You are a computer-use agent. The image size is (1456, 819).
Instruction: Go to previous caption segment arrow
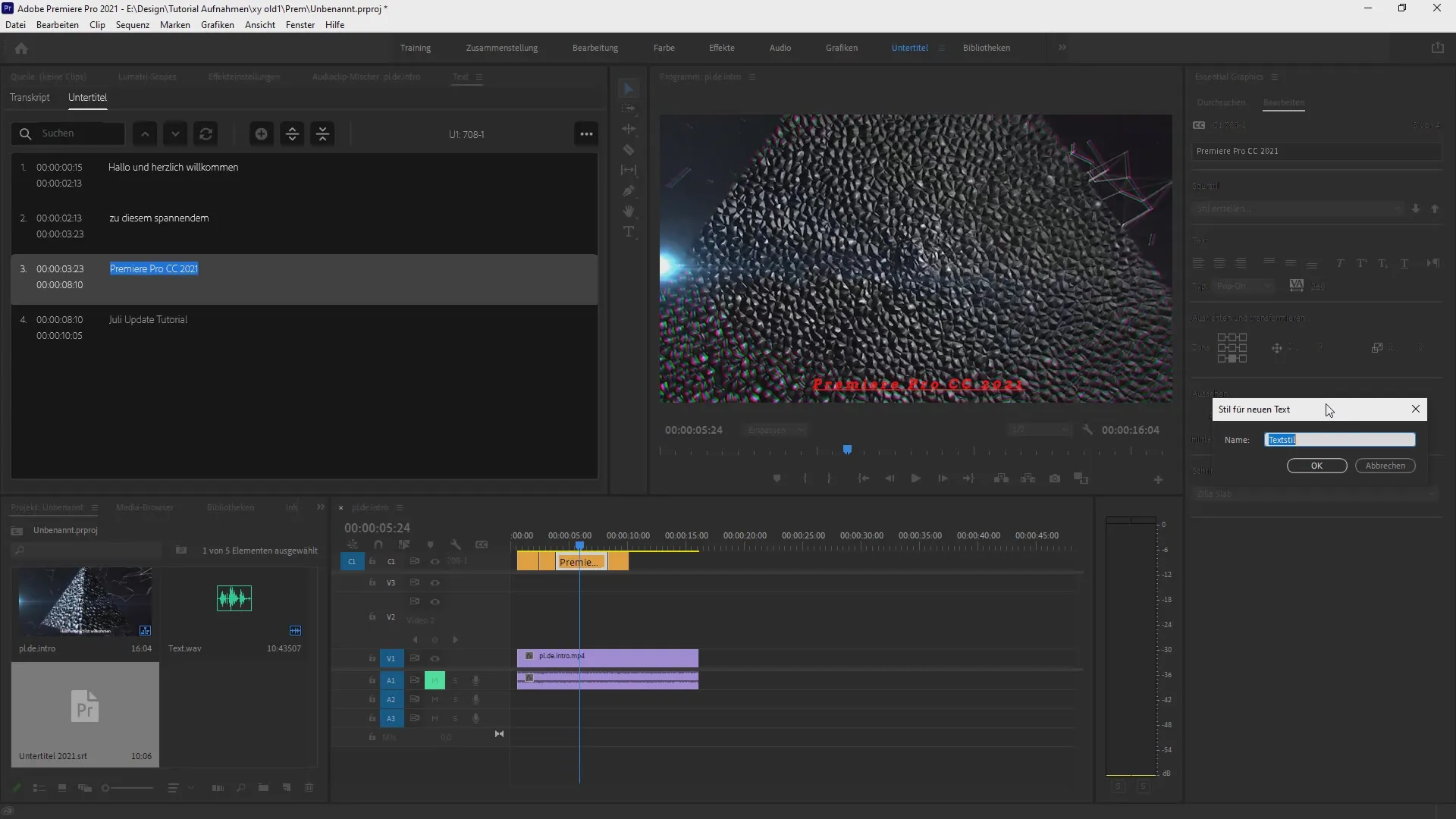click(145, 133)
